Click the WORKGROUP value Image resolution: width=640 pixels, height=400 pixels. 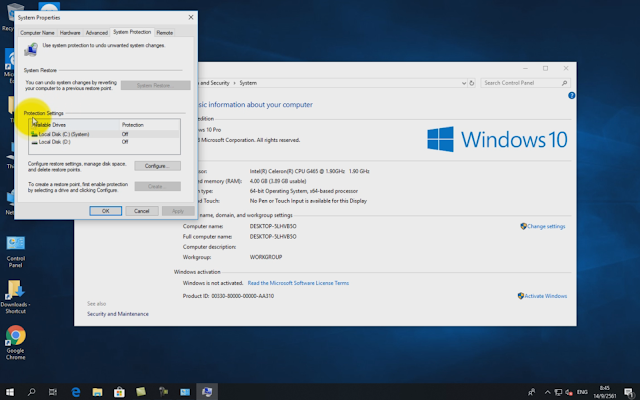(x=266, y=257)
